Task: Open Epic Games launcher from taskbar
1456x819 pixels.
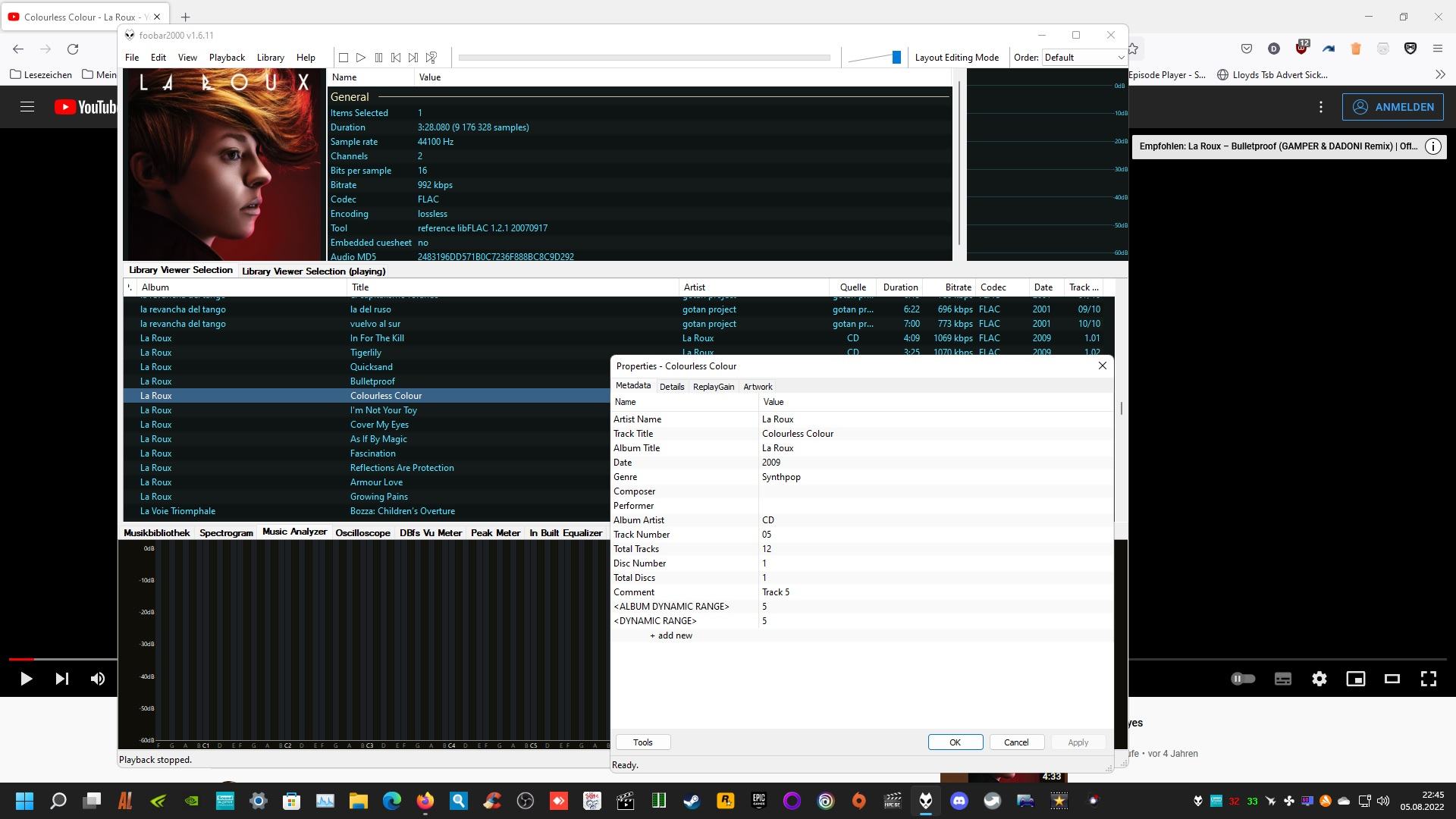Action: click(x=759, y=801)
